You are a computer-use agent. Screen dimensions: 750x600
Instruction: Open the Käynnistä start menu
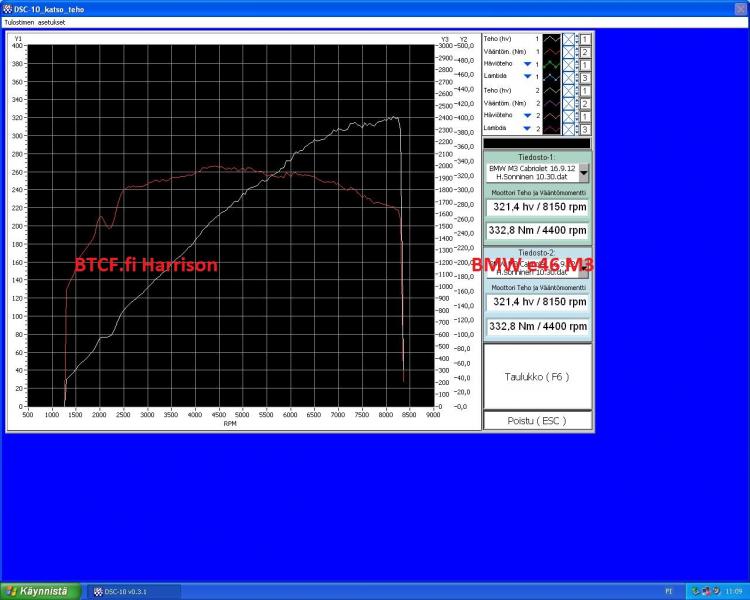[36, 591]
